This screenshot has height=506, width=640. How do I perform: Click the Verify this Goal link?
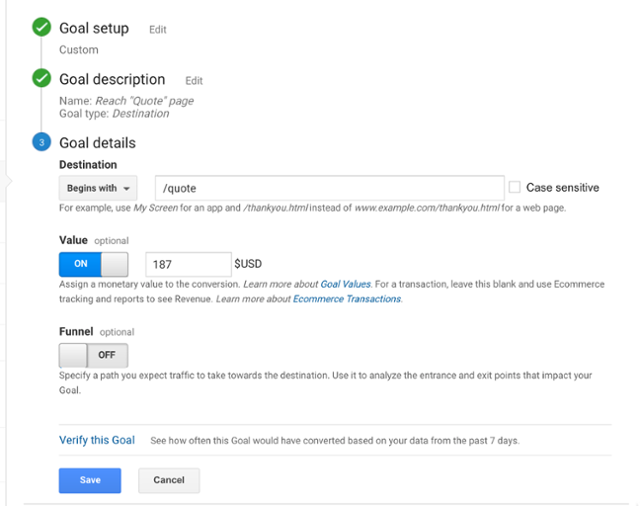click(x=97, y=440)
